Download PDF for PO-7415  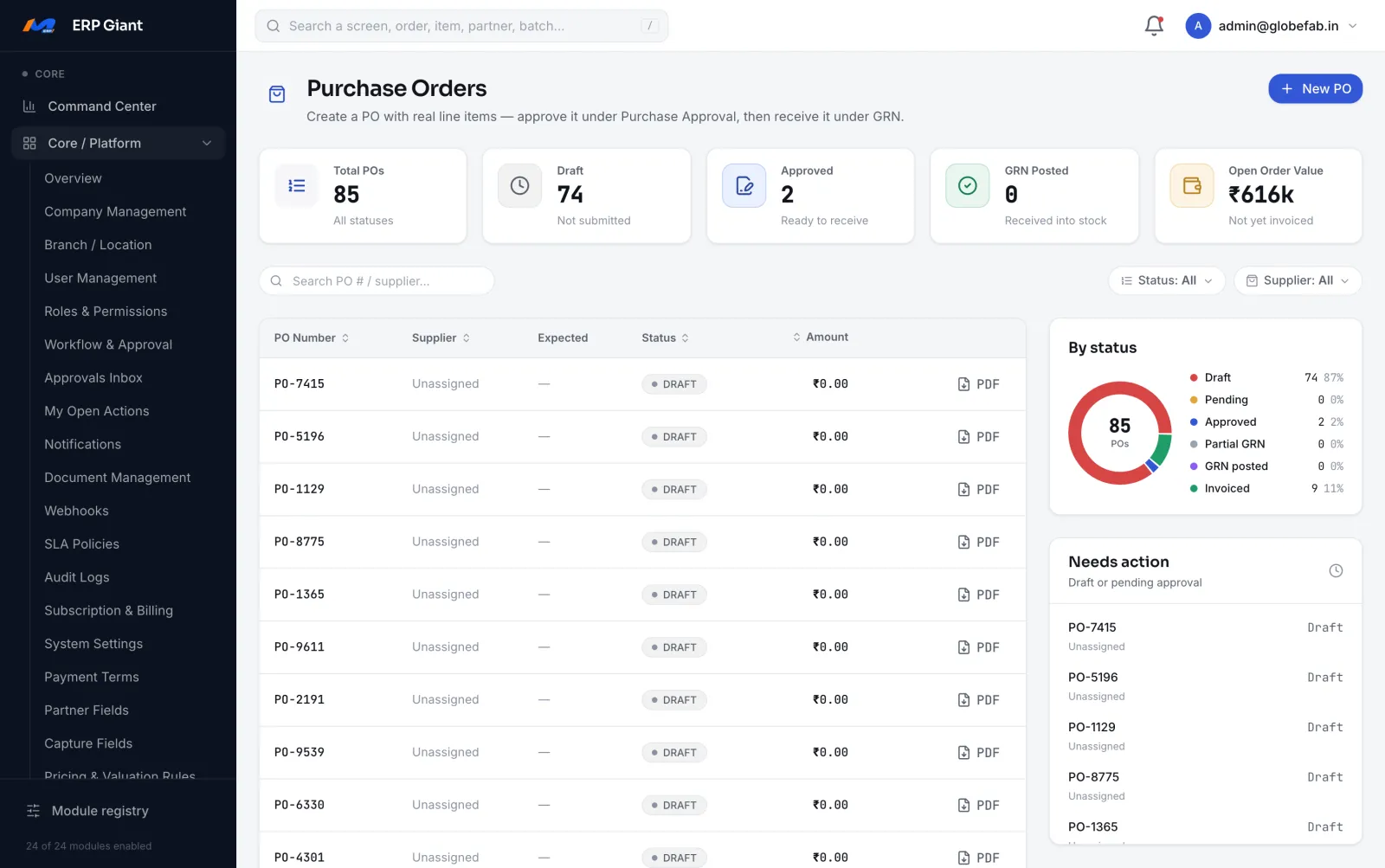tap(978, 384)
